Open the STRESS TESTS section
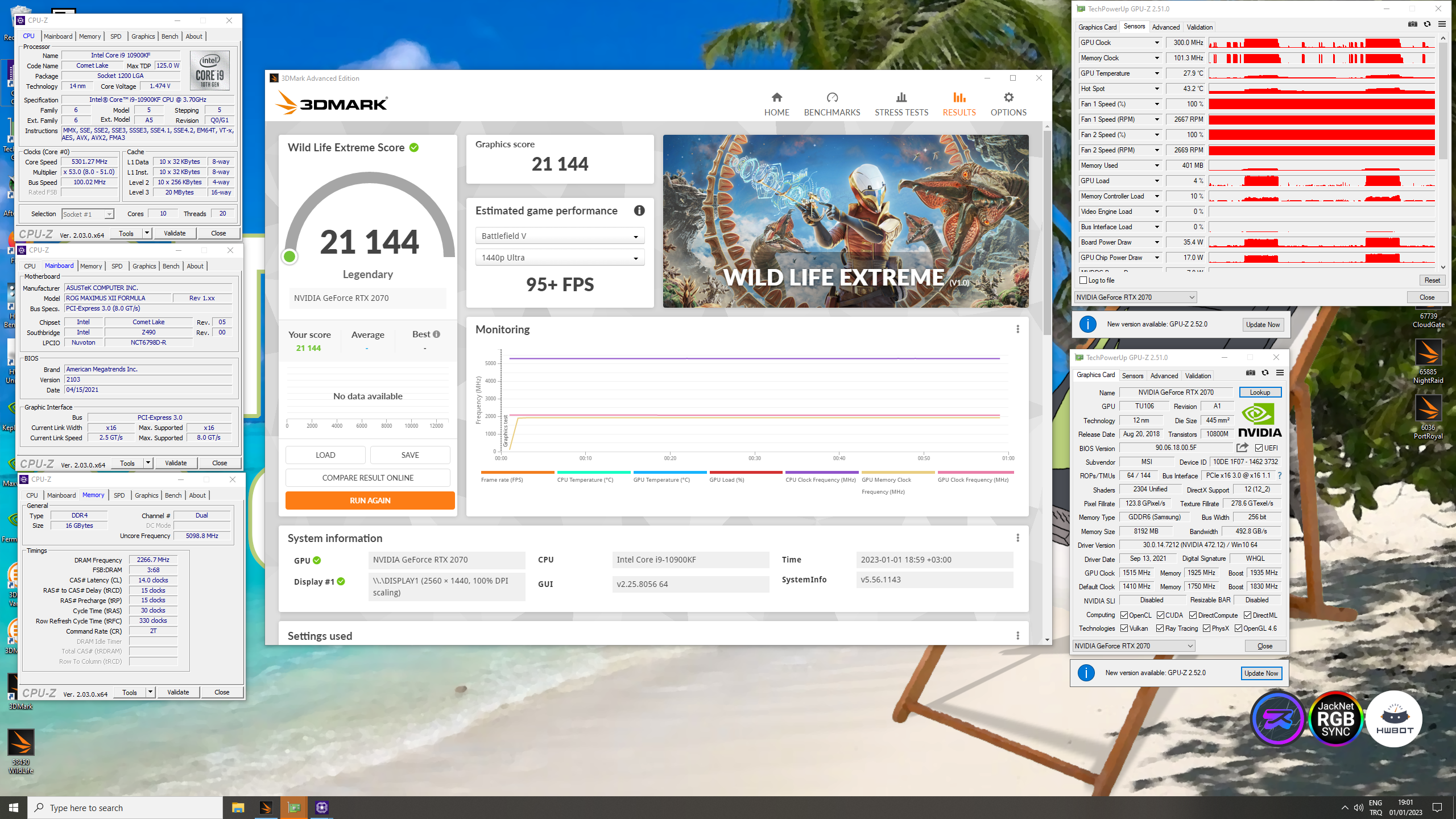Image resolution: width=1456 pixels, height=819 pixels. tap(901, 105)
